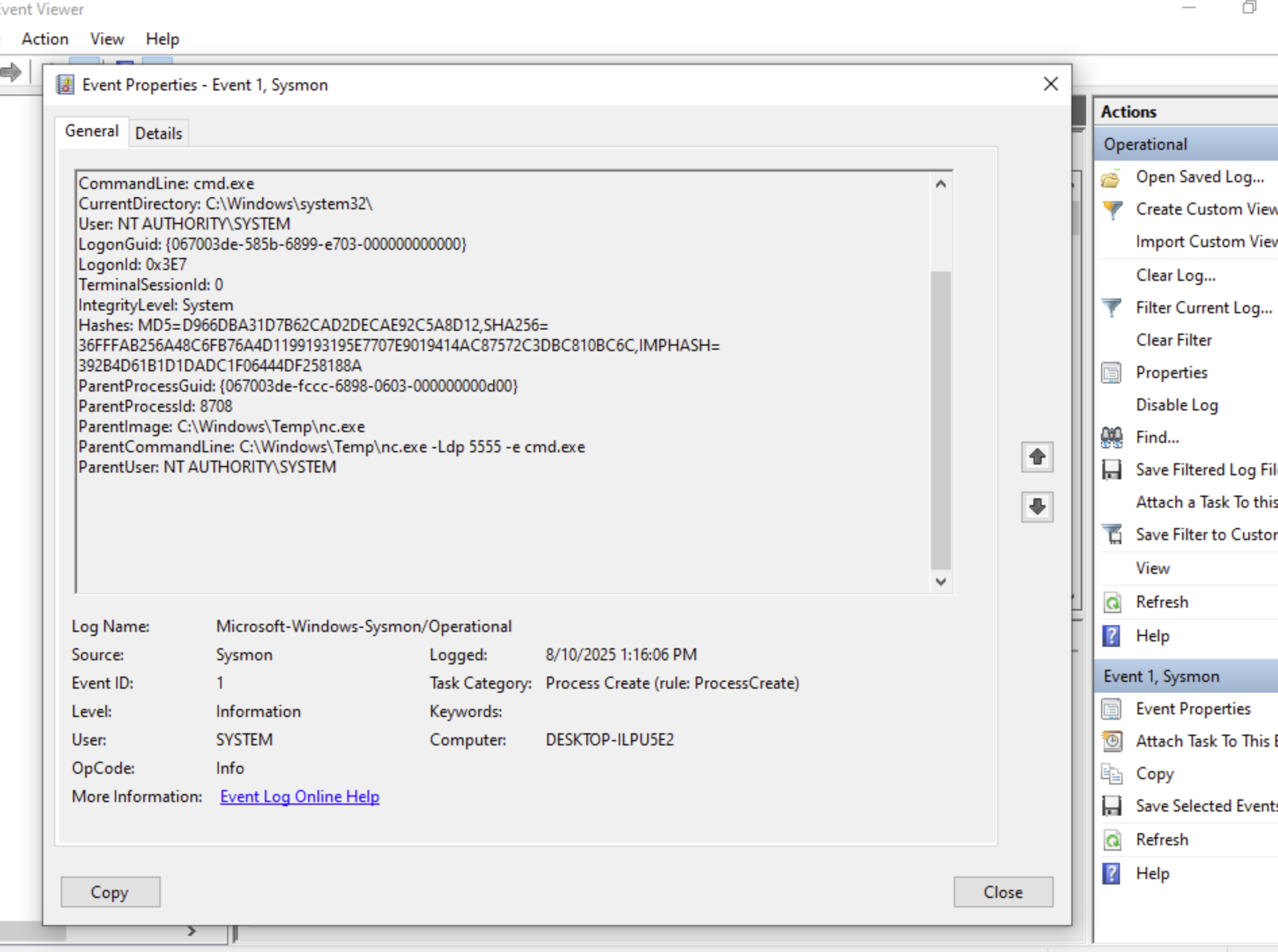Open the Event Log Online Help link
Screen dimensions: 1278x952
(x=300, y=797)
